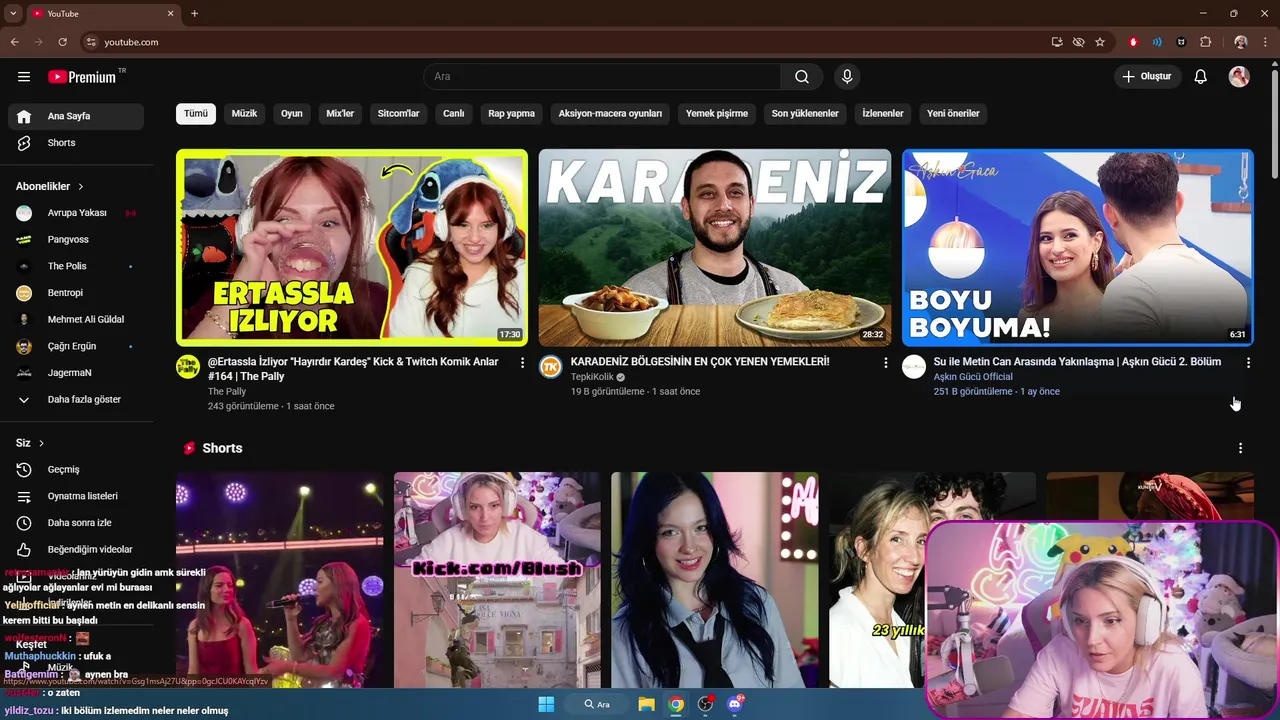Select the Yemek pişirme chip
Screen dimensions: 1280x720
click(717, 114)
